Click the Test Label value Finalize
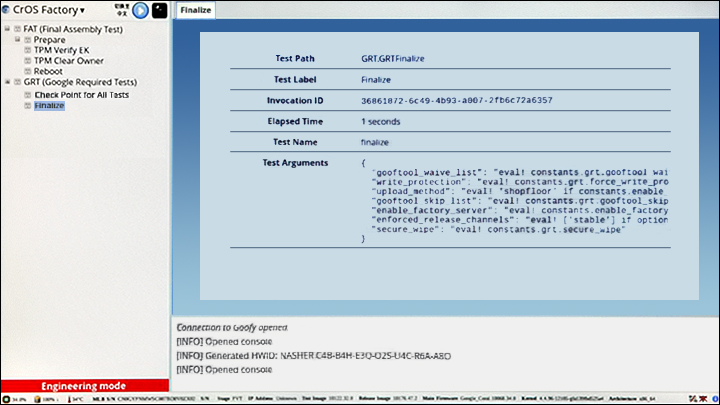Viewport: 720px width, 405px height. coord(376,79)
